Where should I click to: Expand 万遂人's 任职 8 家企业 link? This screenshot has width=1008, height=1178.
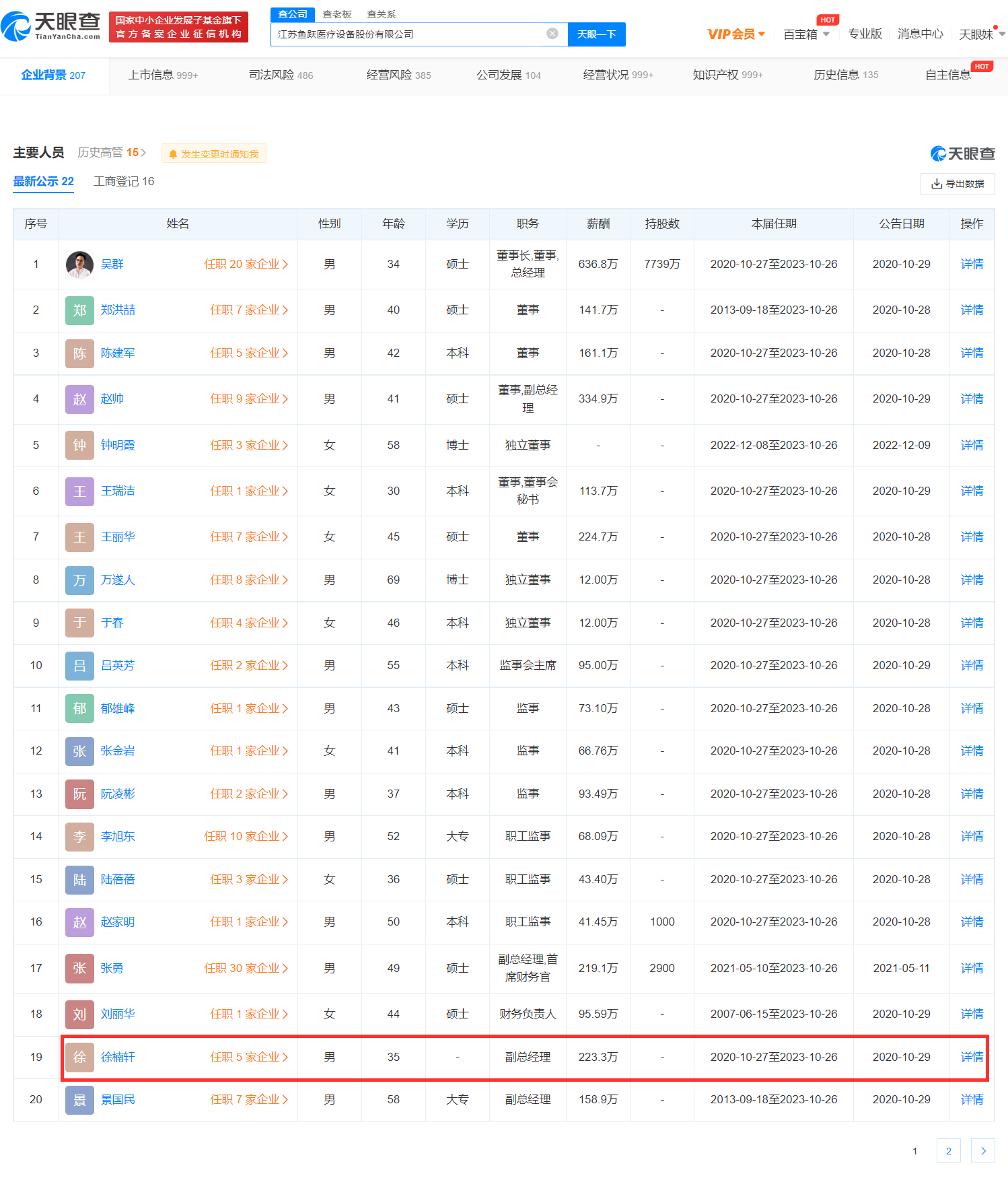pos(249,580)
